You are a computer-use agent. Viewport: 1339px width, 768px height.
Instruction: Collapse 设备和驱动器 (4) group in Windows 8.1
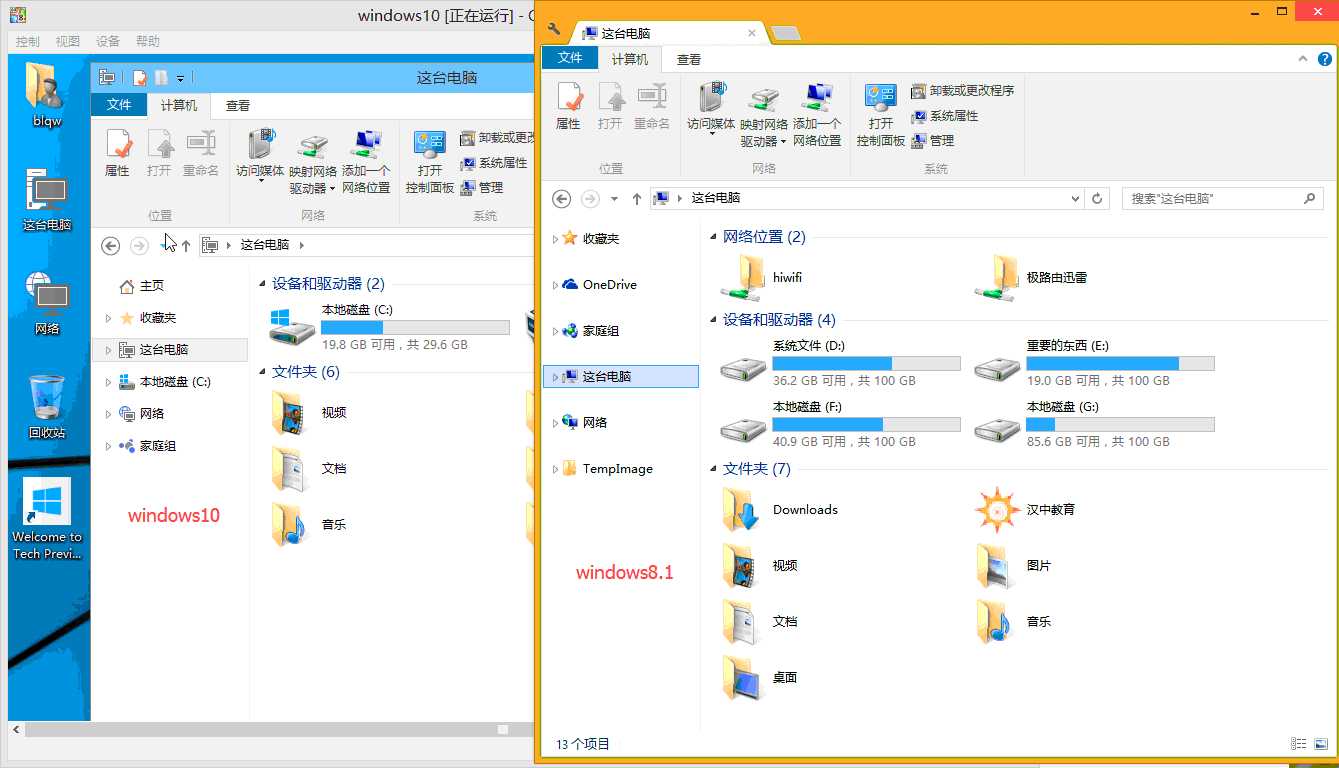click(713, 320)
